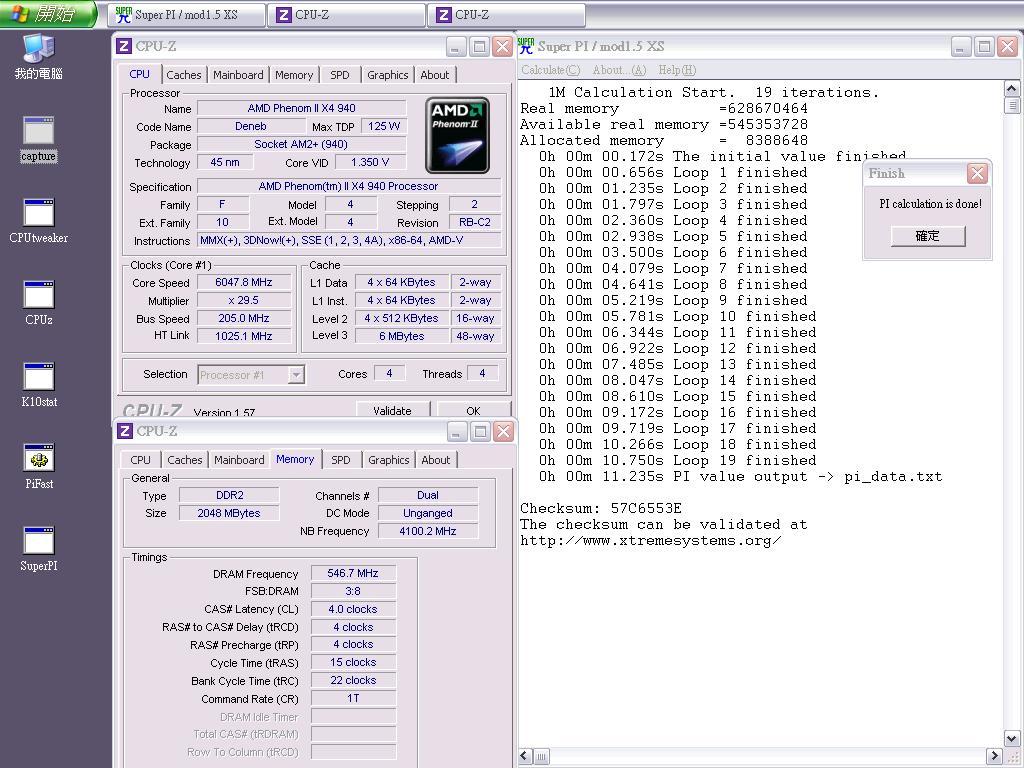Launch the CPUz desktop shortcut
The width and height of the screenshot is (1024, 768).
(39, 302)
